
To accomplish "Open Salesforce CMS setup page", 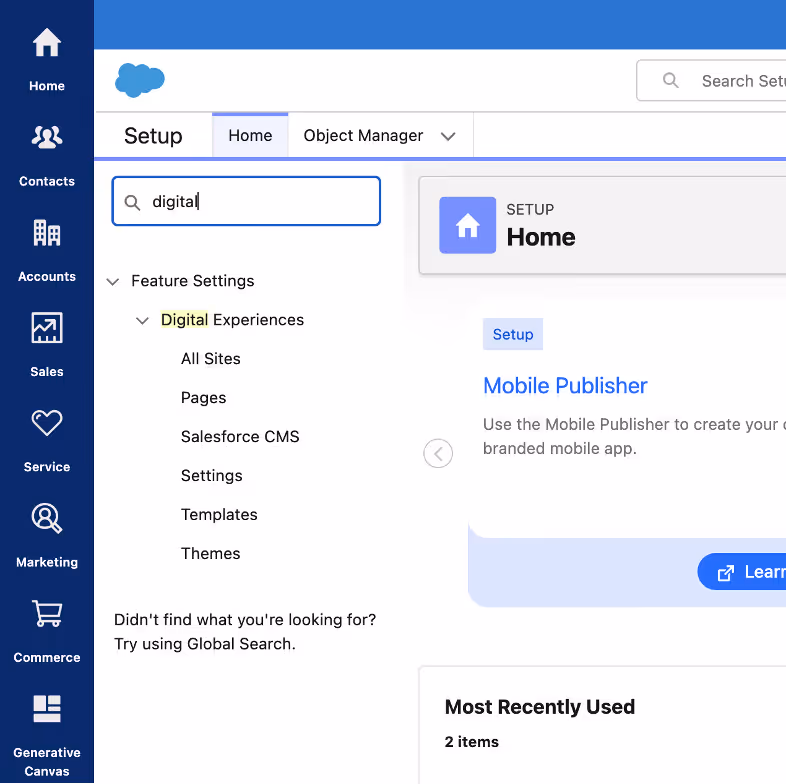I will (240, 437).
